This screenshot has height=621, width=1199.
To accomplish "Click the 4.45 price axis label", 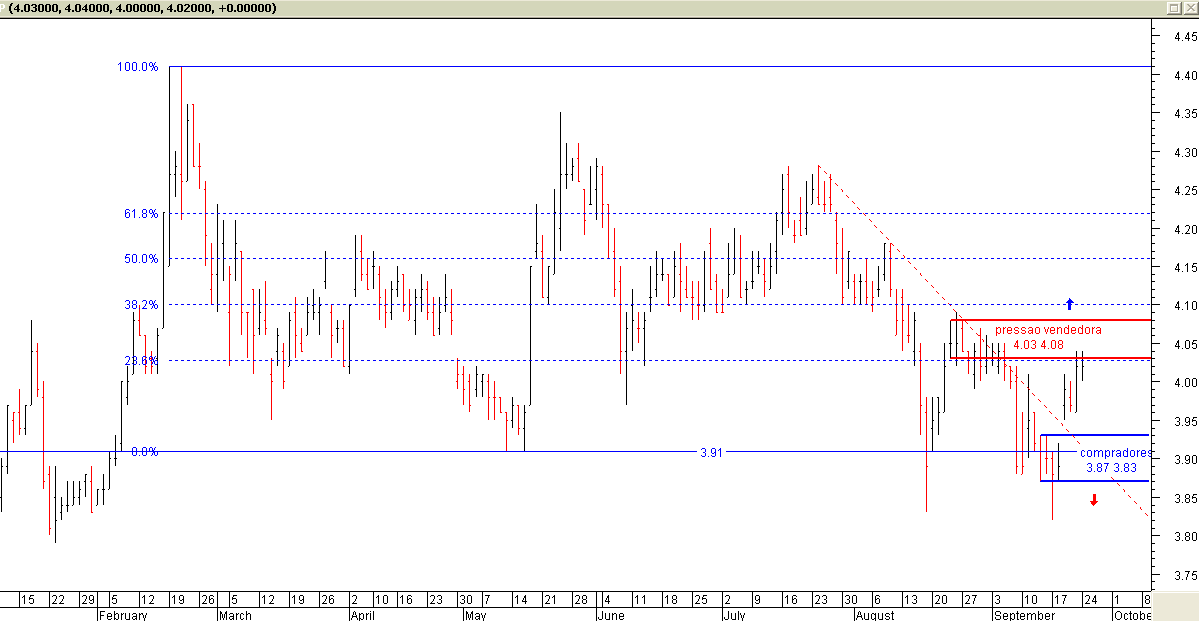I will [x=1188, y=36].
